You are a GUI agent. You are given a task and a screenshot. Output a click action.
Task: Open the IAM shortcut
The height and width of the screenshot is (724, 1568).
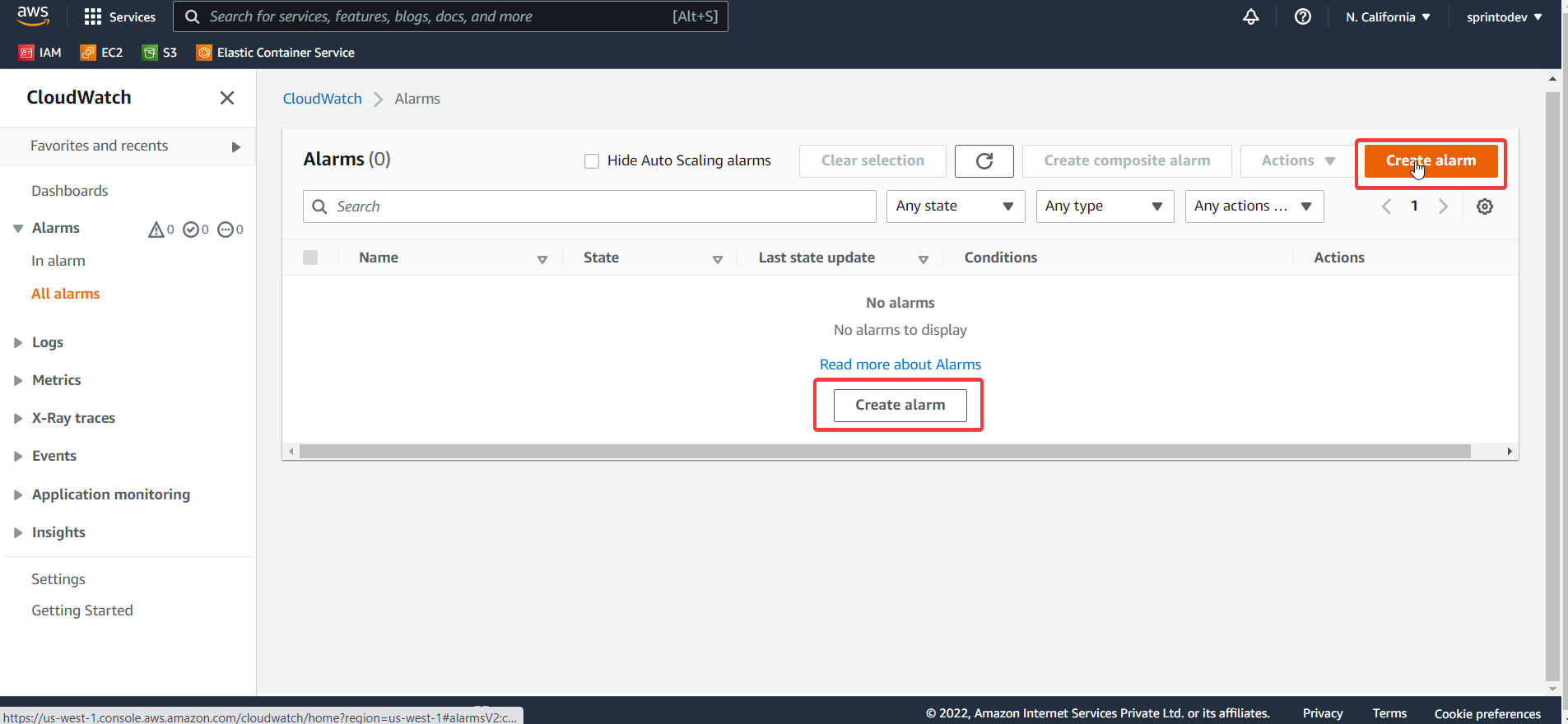pyautogui.click(x=40, y=53)
